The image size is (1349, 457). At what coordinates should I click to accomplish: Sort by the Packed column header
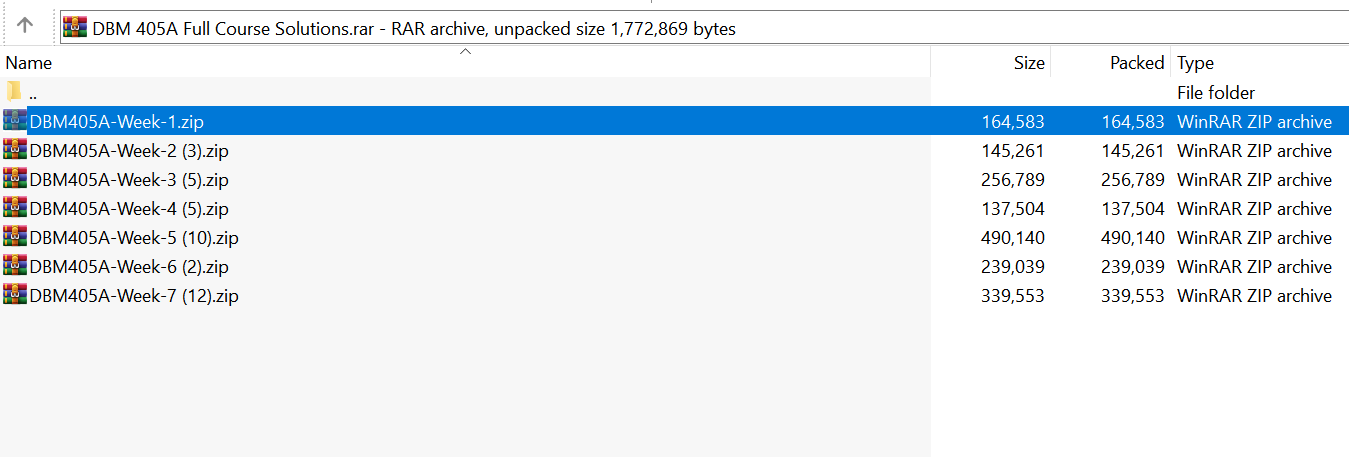(x=1137, y=63)
